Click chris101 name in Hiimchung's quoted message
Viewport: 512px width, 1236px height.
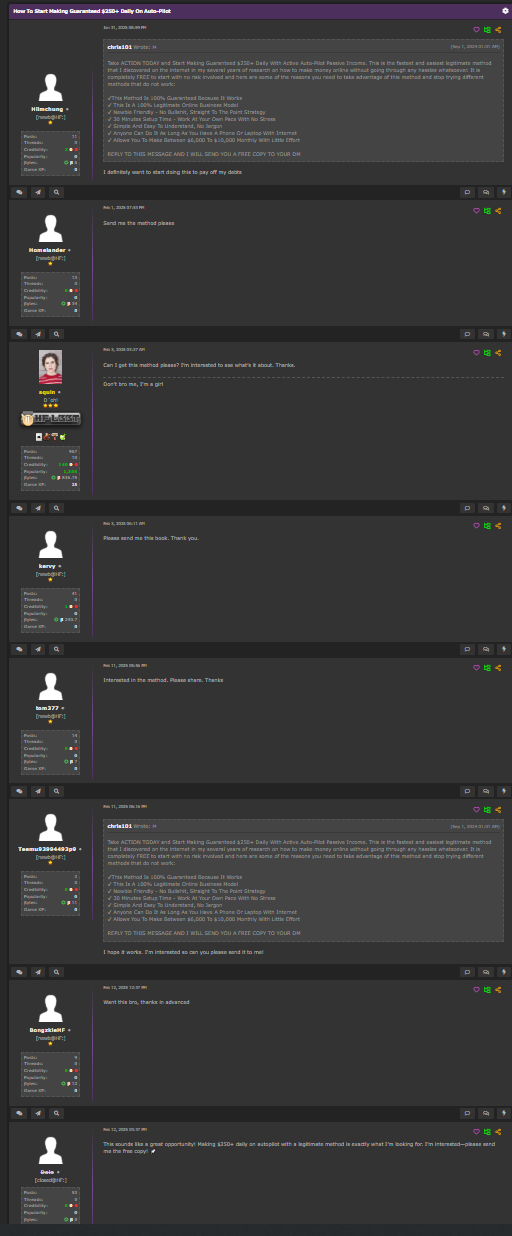coord(119,46)
